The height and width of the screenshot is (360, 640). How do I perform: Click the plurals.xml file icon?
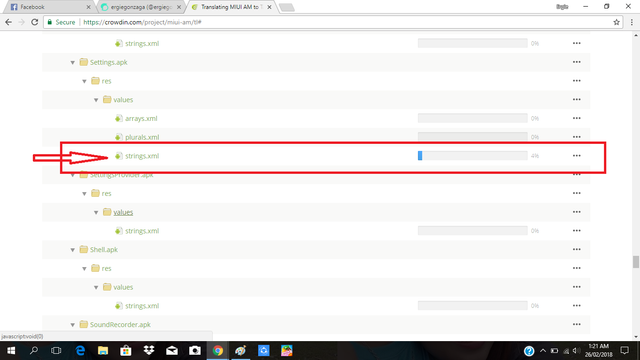118,137
